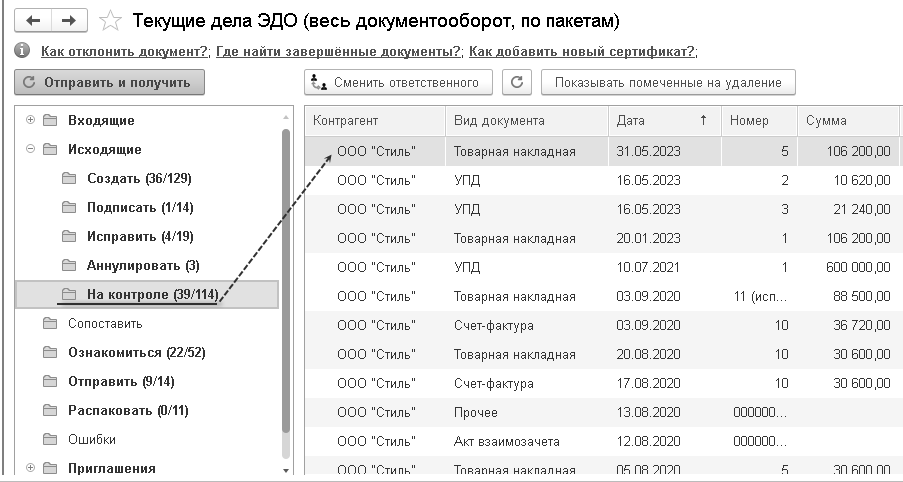Click date cell 20.08.2020
The width and height of the screenshot is (903, 482).
[x=665, y=355]
